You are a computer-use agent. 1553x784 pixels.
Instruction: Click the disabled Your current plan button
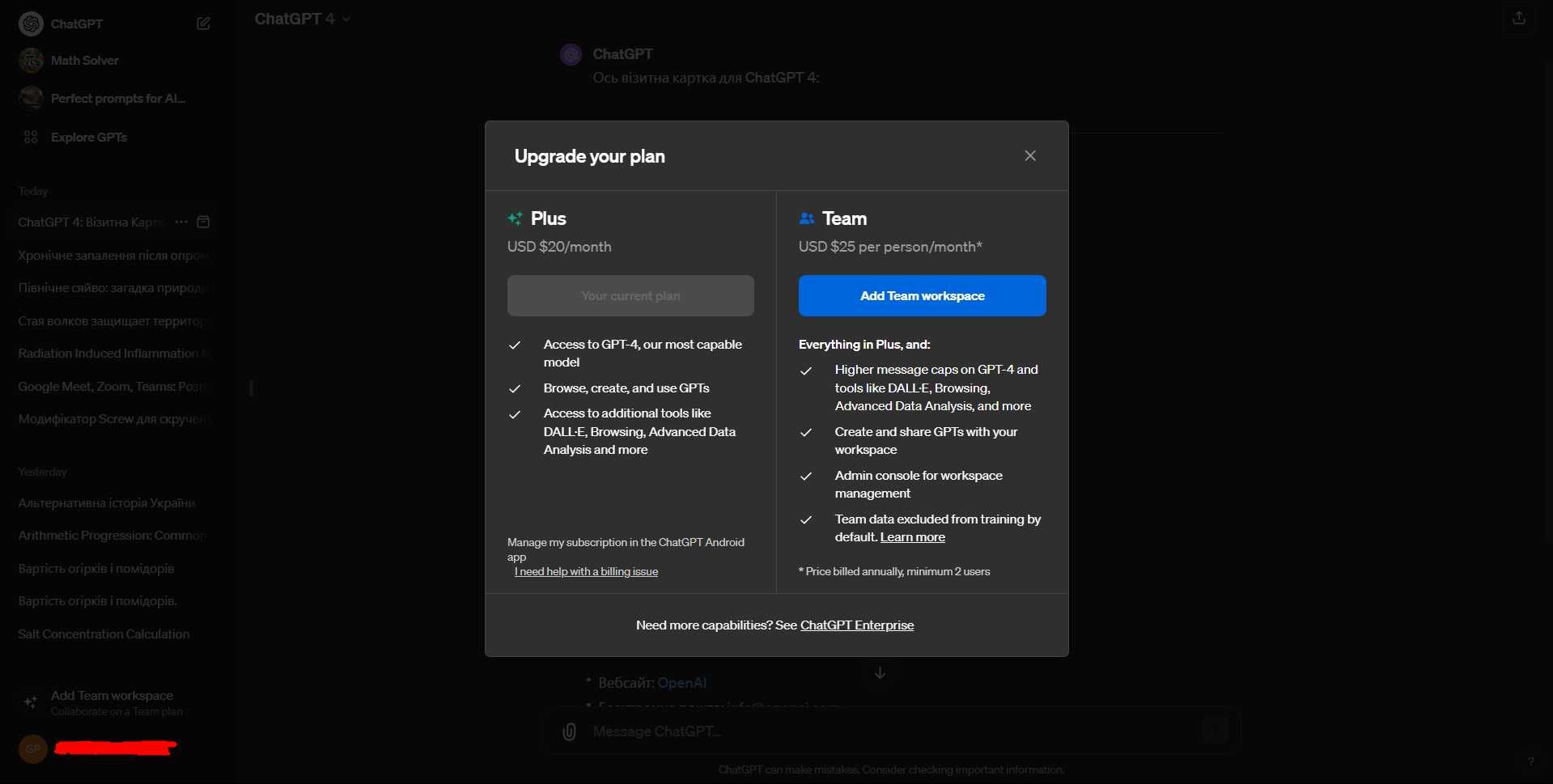(x=630, y=295)
